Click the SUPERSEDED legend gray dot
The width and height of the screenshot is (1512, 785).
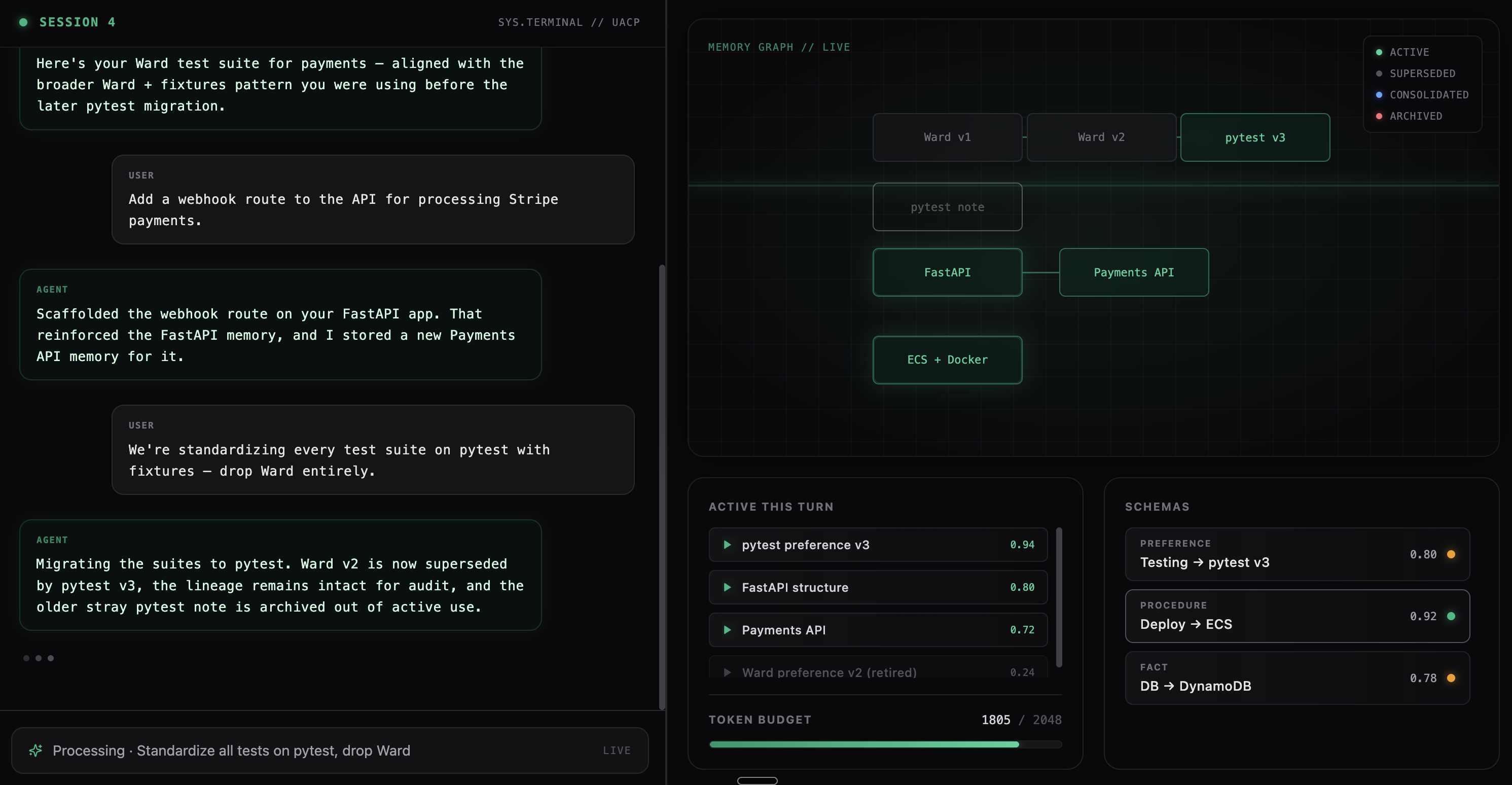coord(1379,74)
